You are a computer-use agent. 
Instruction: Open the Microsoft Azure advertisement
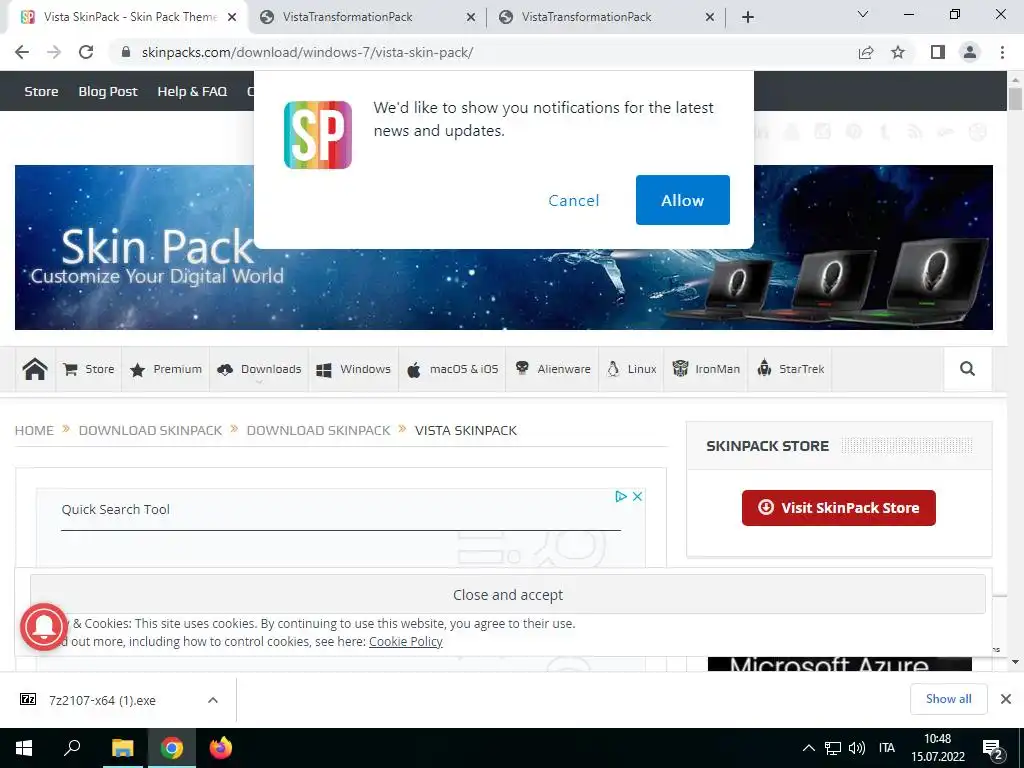click(840, 664)
